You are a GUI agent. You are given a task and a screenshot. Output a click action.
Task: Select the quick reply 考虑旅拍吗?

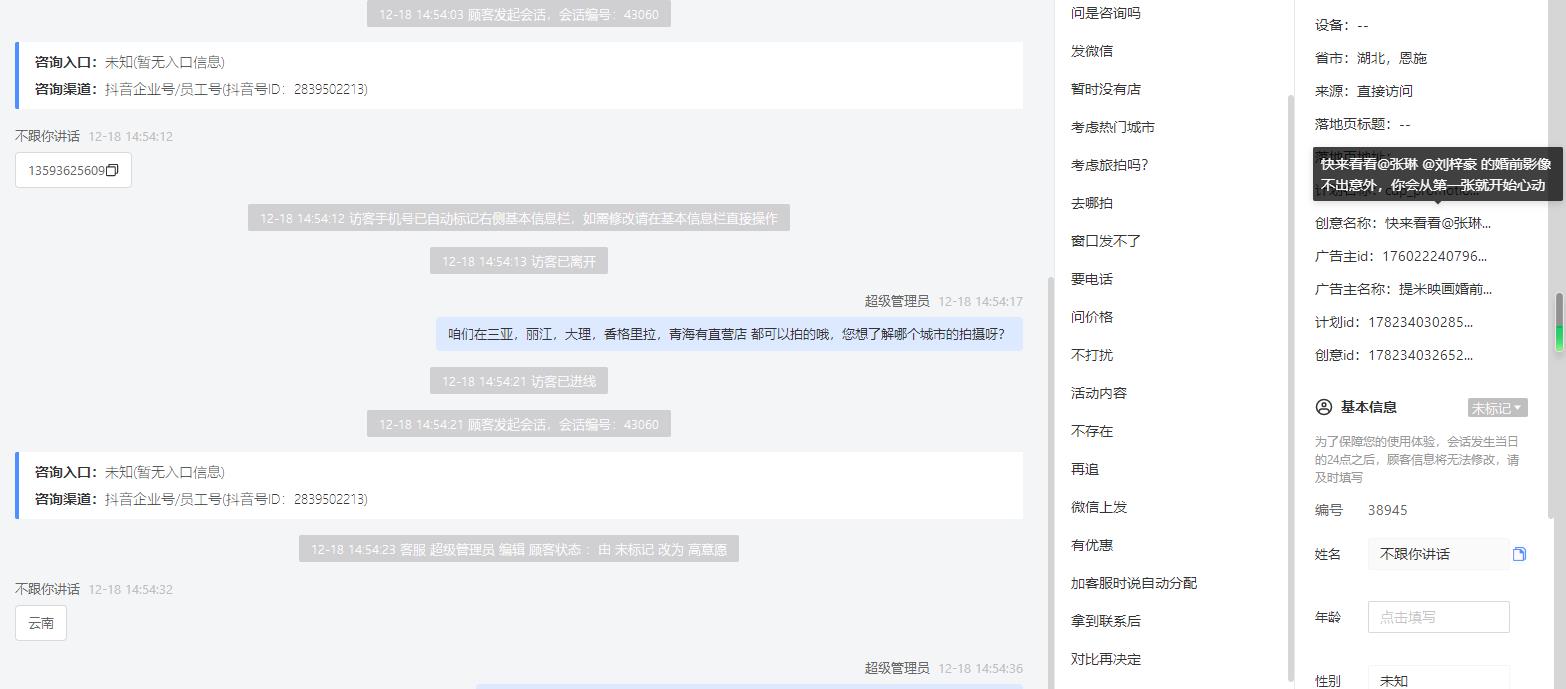tap(1110, 165)
